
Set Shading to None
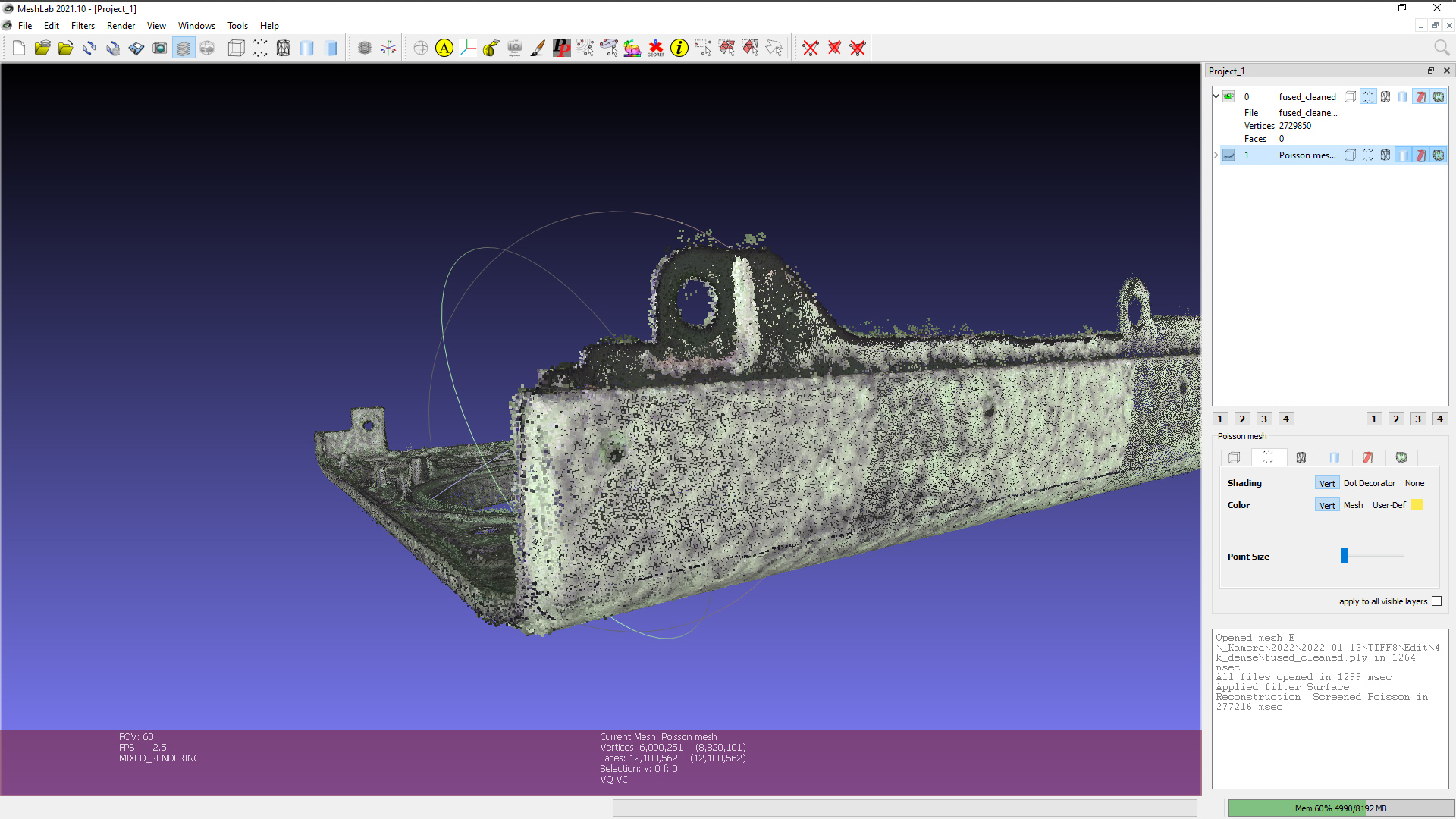point(1414,483)
